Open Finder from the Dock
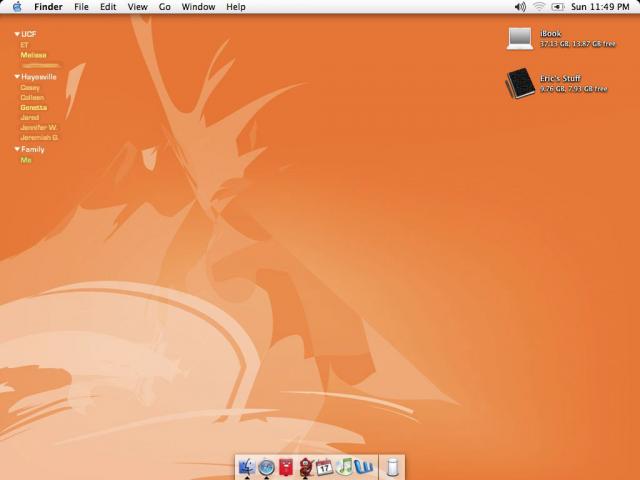Screen dimensions: 640x480 pyautogui.click(x=247, y=467)
